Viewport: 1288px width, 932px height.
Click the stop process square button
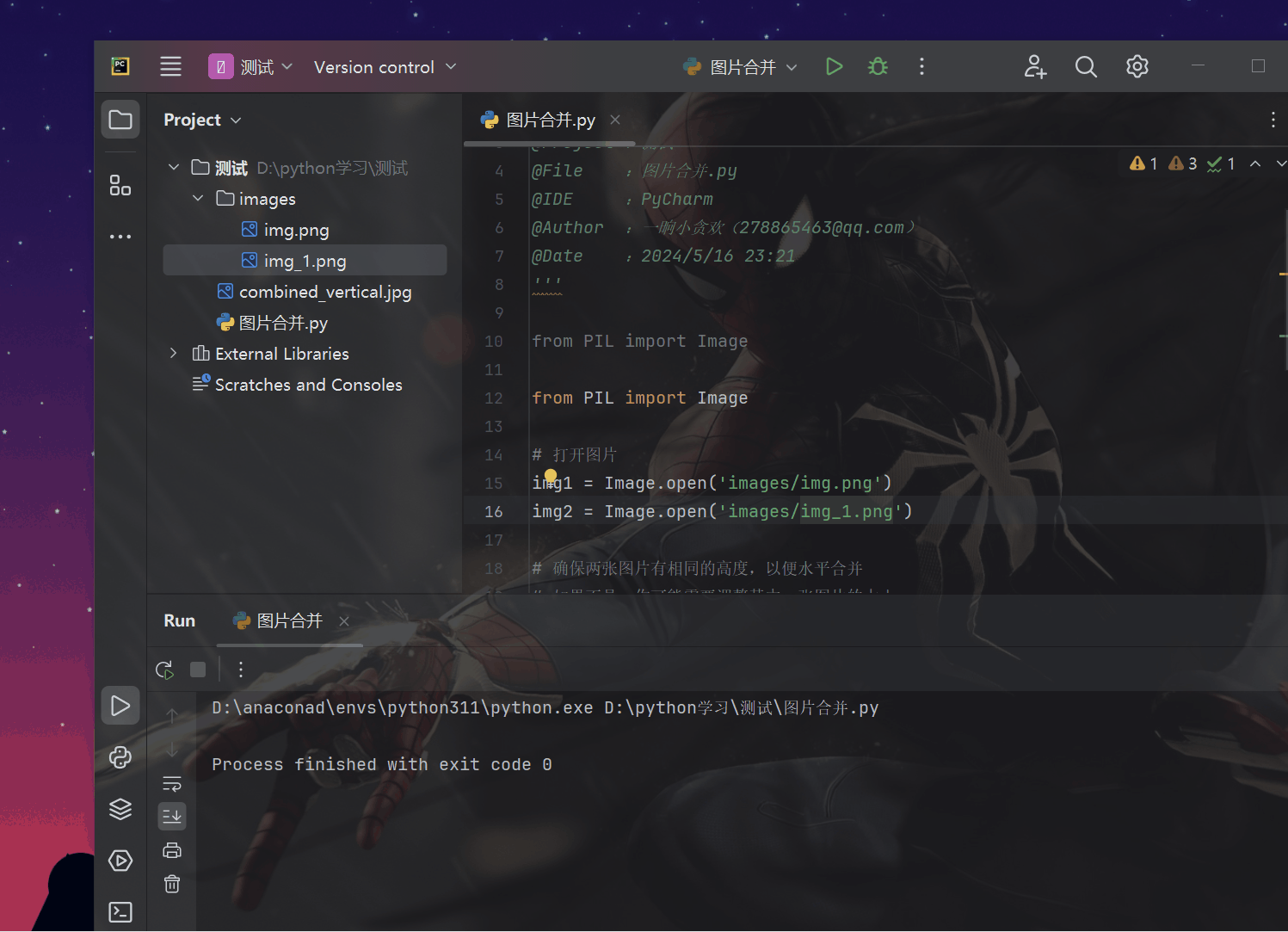(x=198, y=670)
